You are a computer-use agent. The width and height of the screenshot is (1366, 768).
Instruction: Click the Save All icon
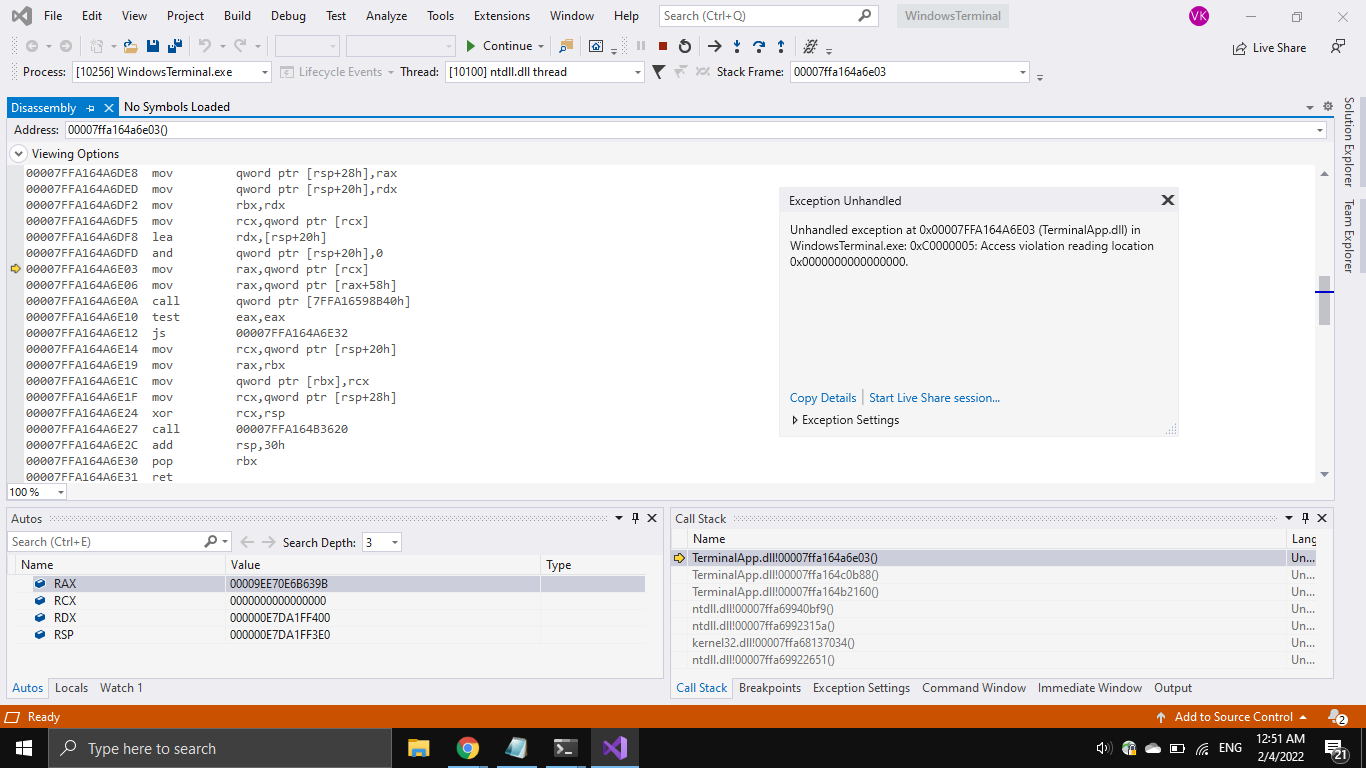[x=174, y=46]
